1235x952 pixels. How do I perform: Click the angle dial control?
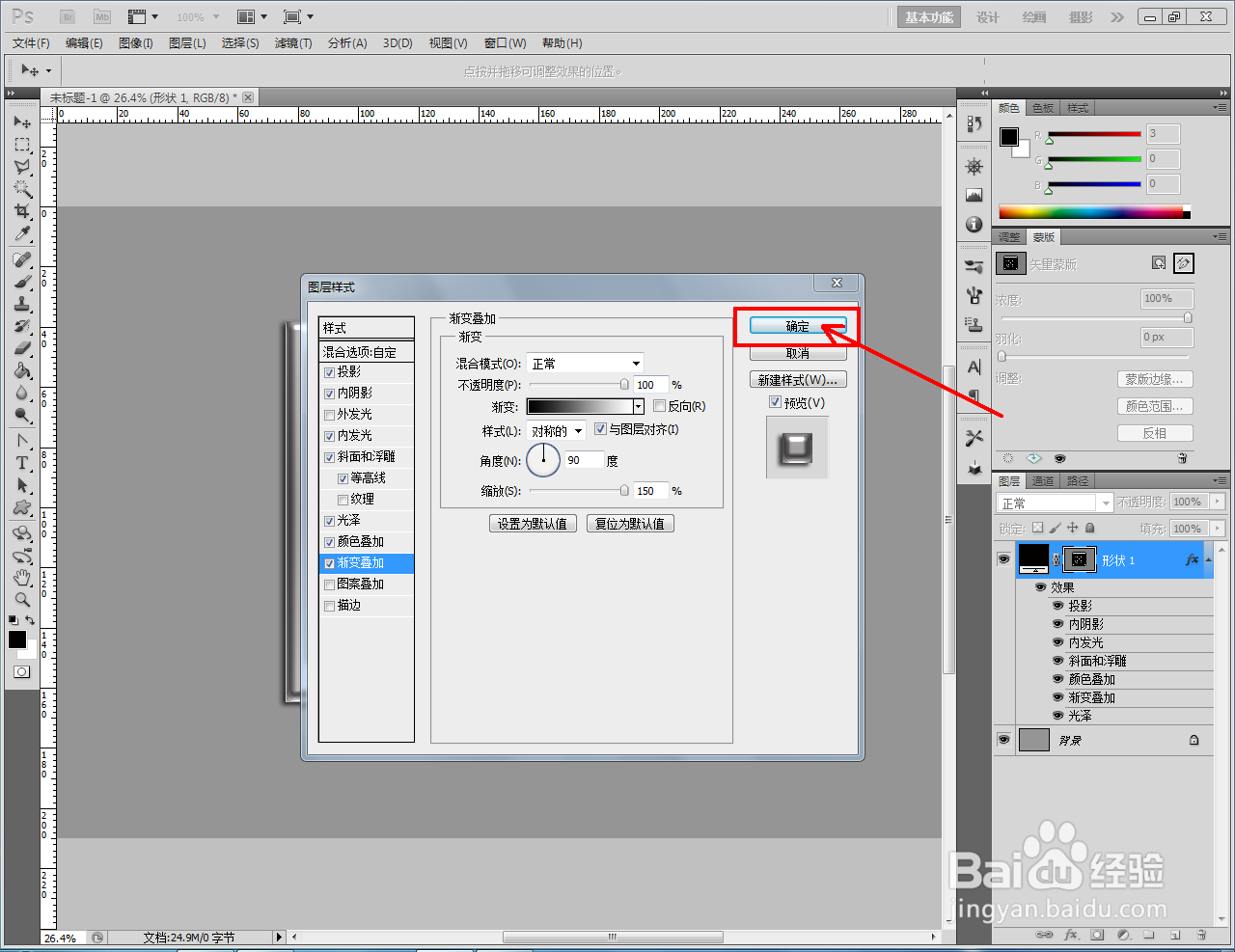543,460
